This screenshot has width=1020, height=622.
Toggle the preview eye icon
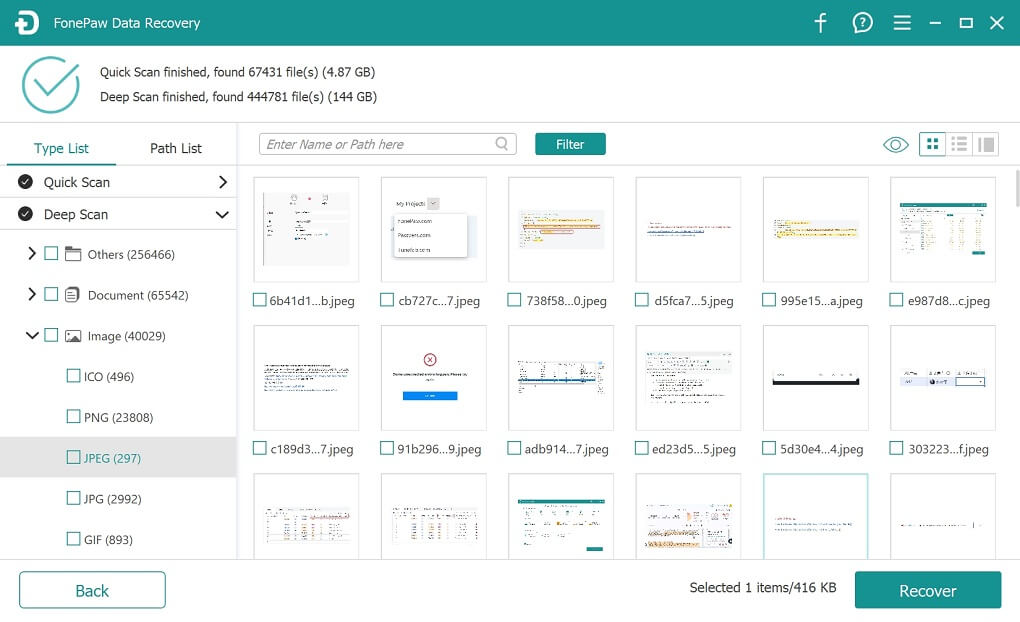tap(896, 144)
